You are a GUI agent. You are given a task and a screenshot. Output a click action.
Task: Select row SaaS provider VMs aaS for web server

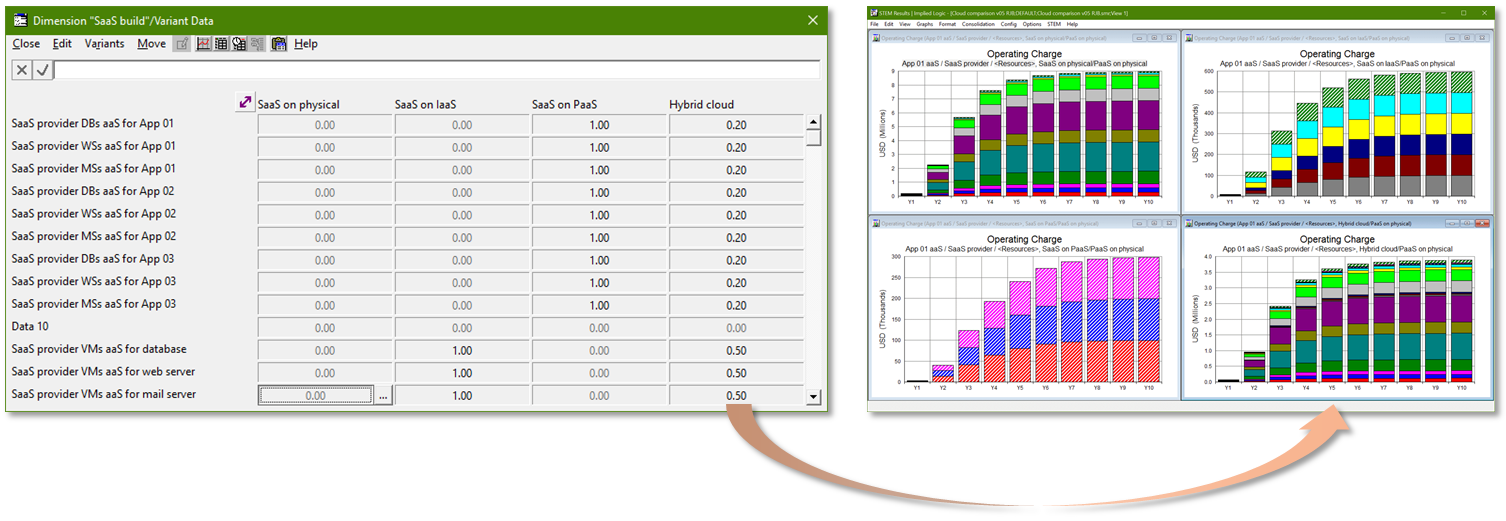(x=104, y=372)
